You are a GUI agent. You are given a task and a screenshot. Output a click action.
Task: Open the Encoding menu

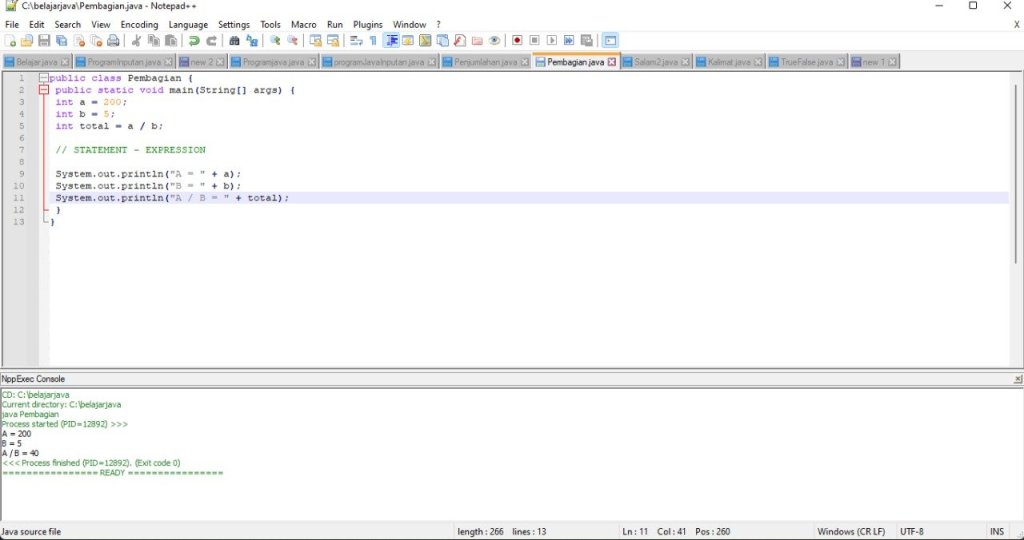139,24
